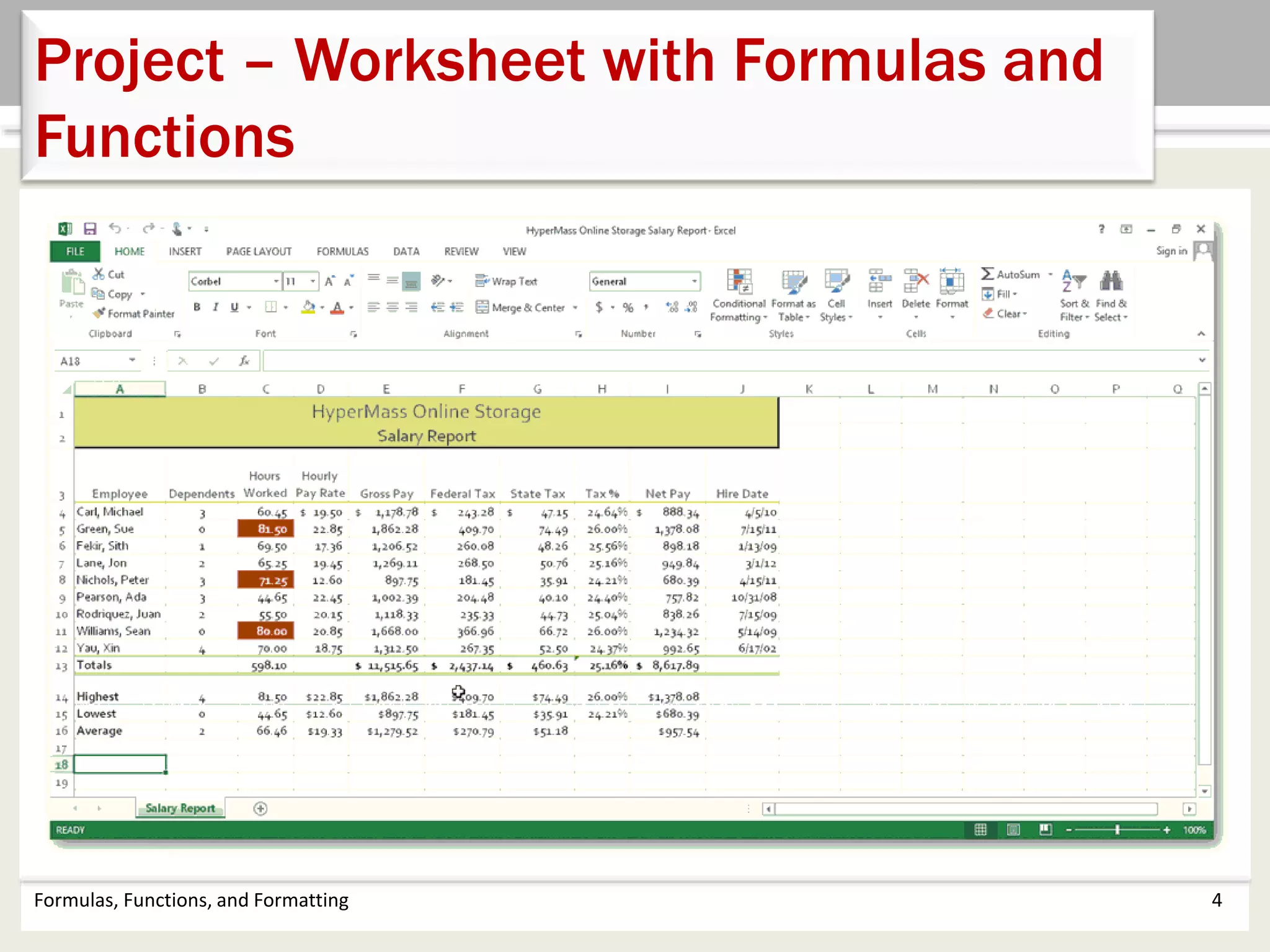Switch to the FORMULAS ribbon tab
This screenshot has width=1270, height=952.
(342, 252)
